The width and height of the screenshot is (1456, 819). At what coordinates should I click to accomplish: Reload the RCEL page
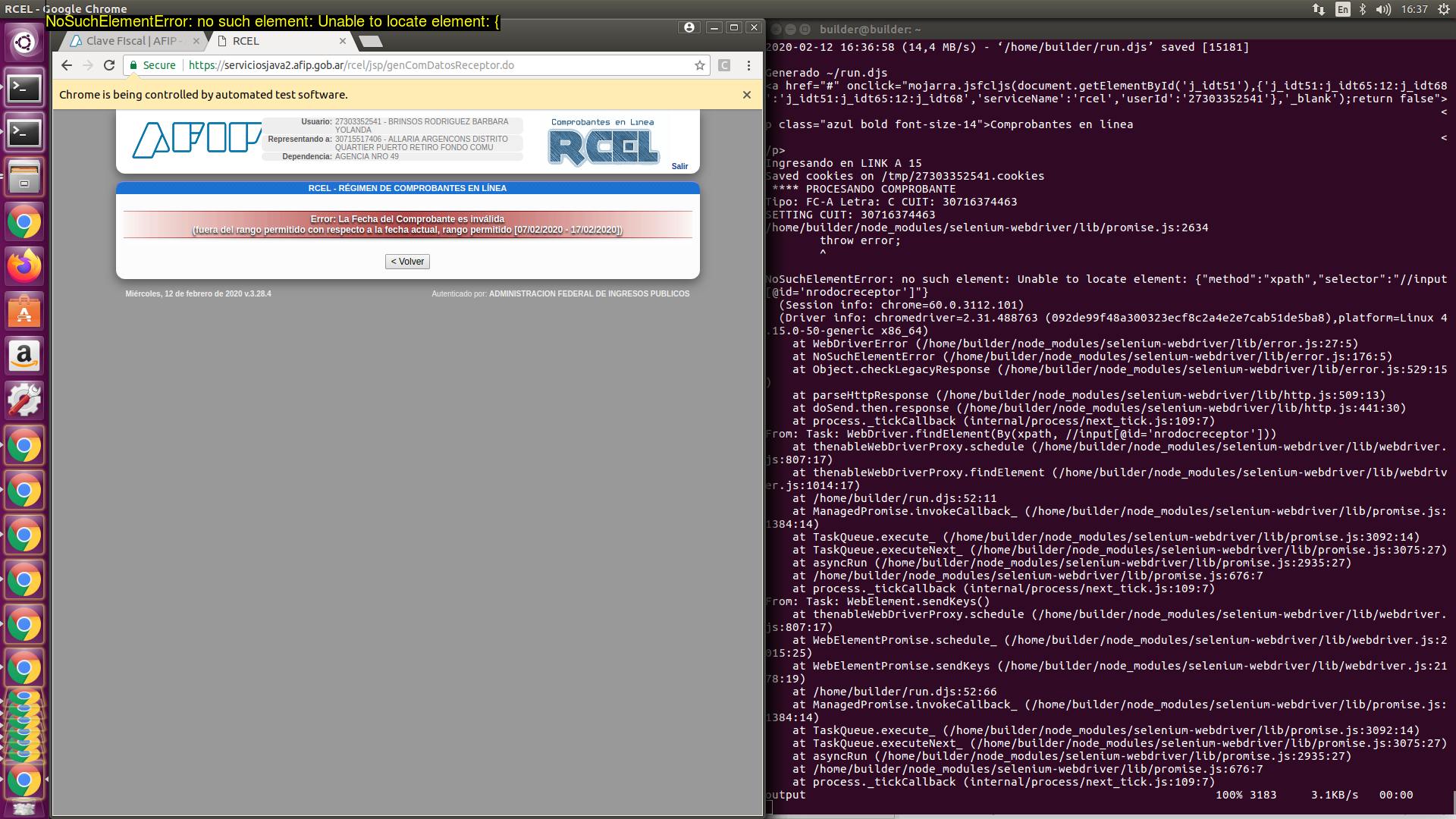(x=109, y=65)
